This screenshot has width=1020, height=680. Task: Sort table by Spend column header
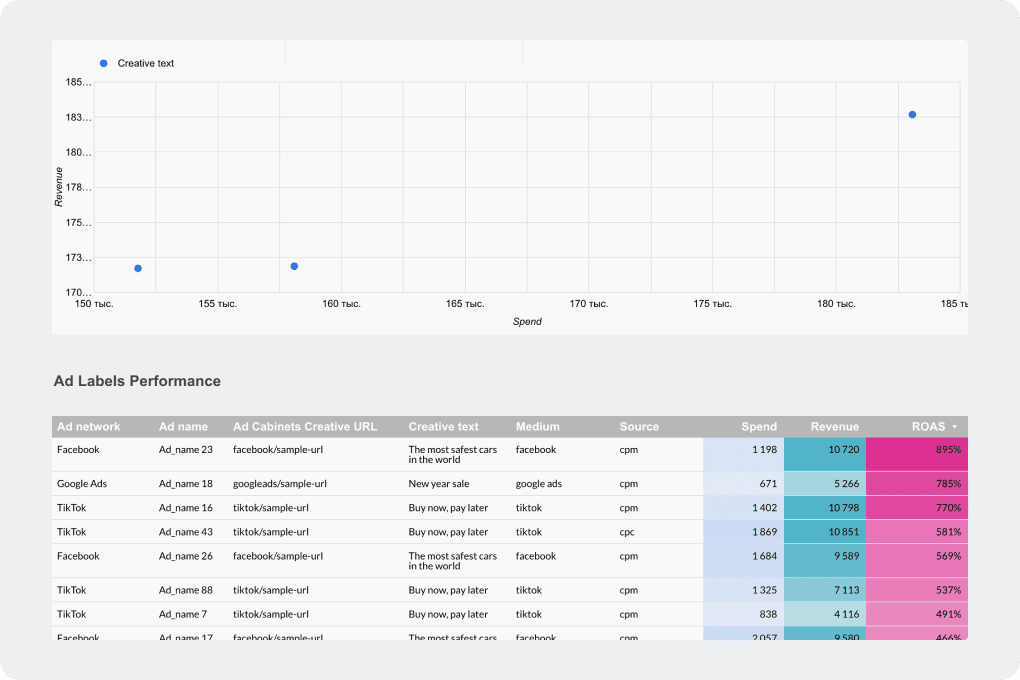tap(758, 427)
